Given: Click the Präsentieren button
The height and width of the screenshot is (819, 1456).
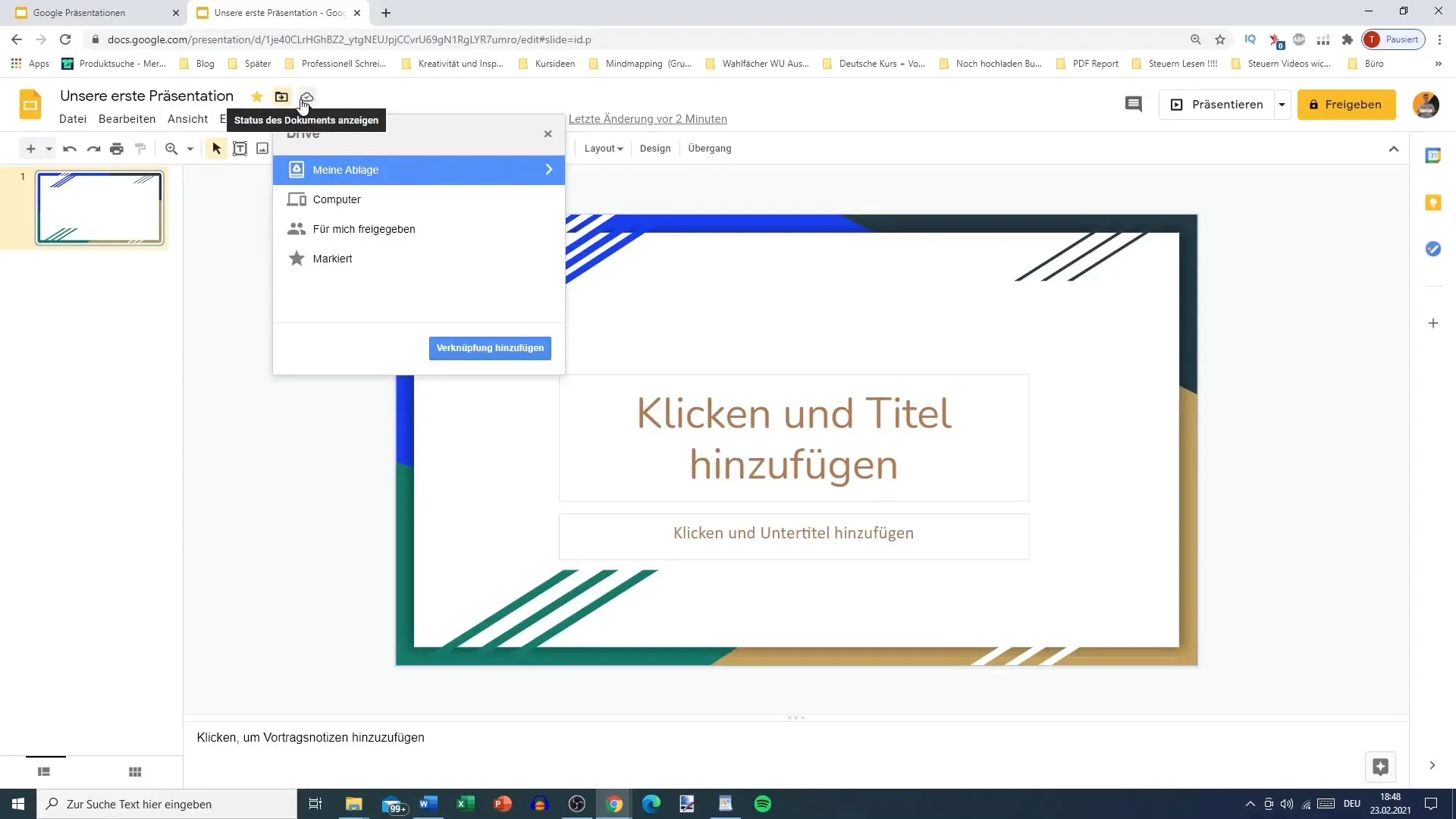Looking at the screenshot, I should pyautogui.click(x=1217, y=105).
